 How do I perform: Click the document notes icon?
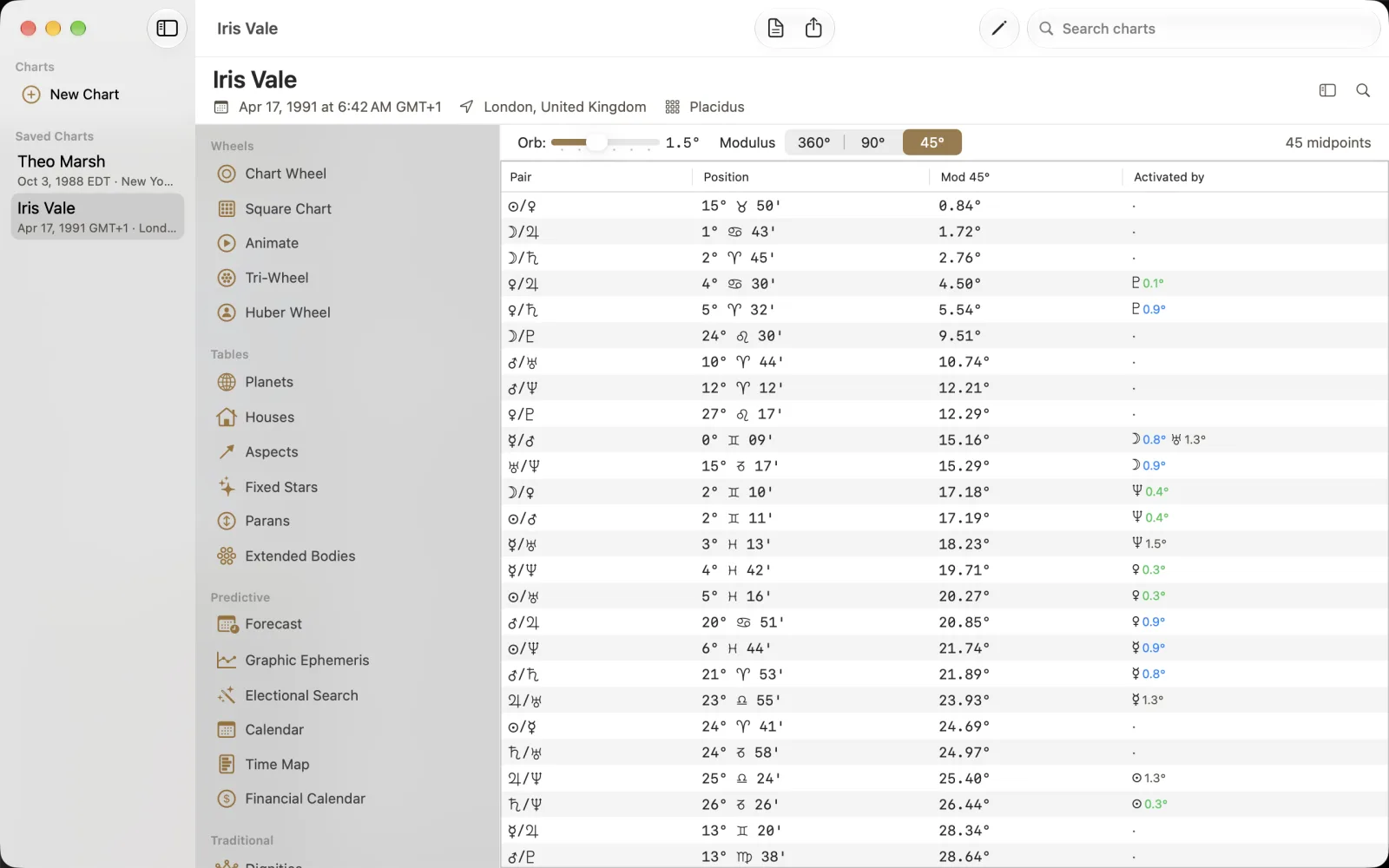[776, 29]
